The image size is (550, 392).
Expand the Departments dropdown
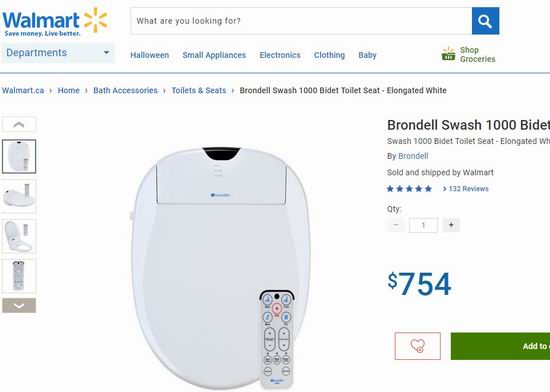58,53
